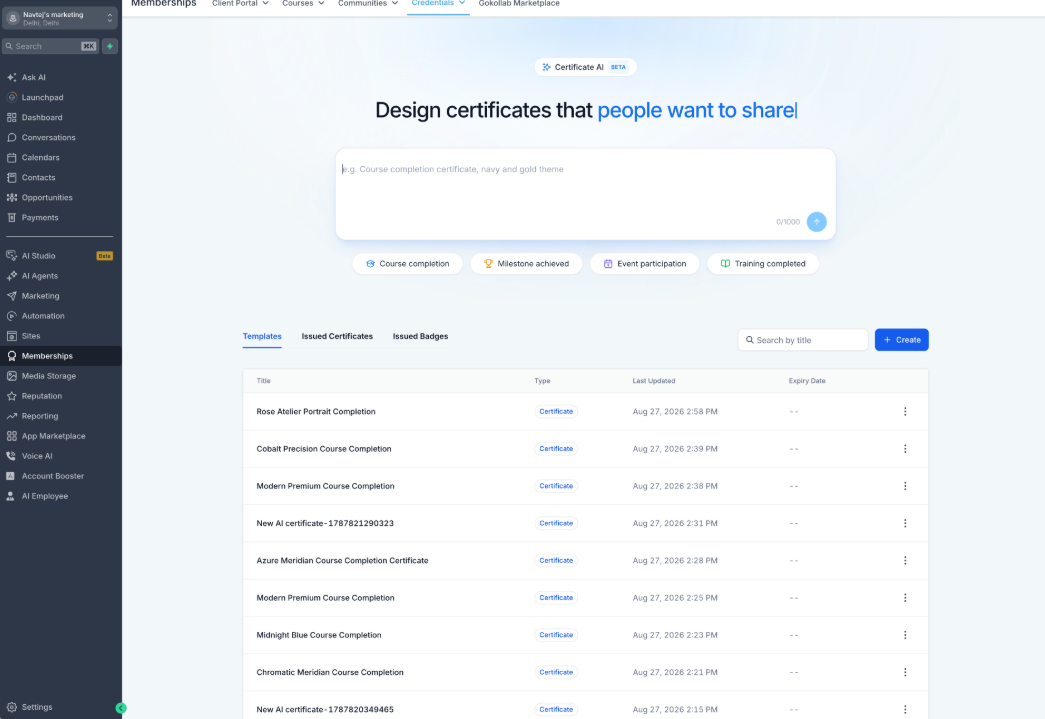1045x719 pixels.
Task: Open row menu for Cobalt Precision Course Completion
Action: [x=905, y=449]
